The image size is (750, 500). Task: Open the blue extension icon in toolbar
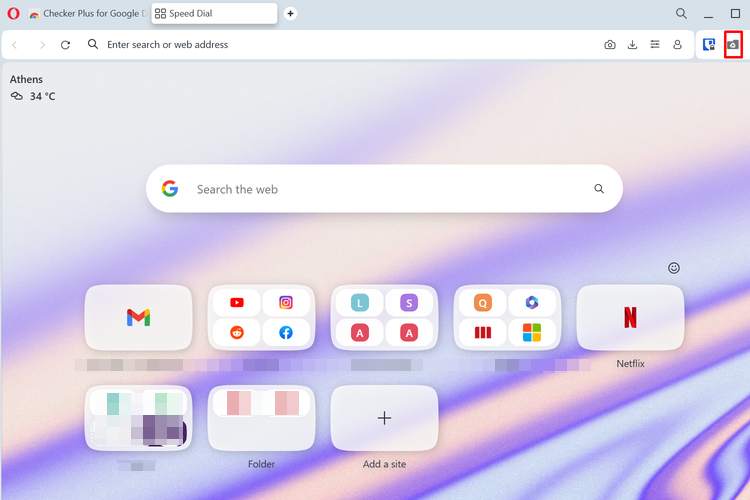pos(709,44)
